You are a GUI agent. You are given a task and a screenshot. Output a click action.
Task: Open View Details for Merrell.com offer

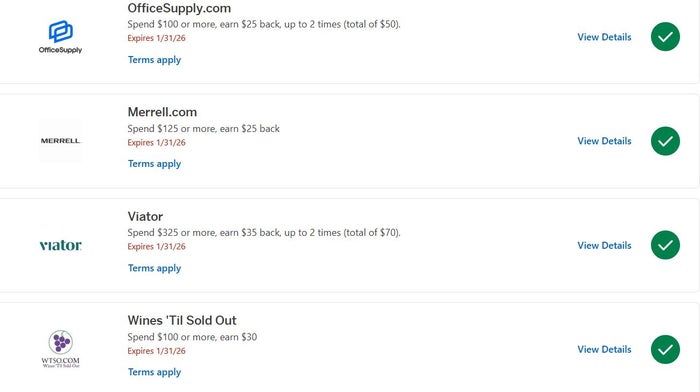(x=604, y=141)
